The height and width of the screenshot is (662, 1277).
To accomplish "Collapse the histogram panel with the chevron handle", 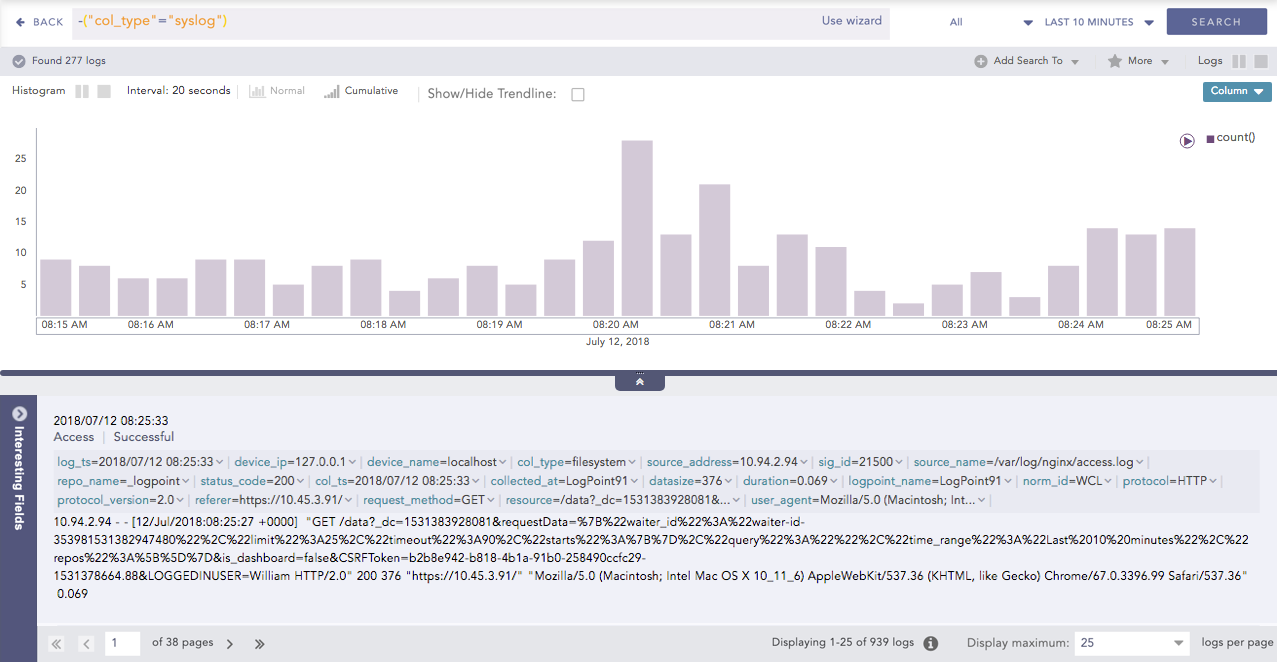I will (x=639, y=382).
